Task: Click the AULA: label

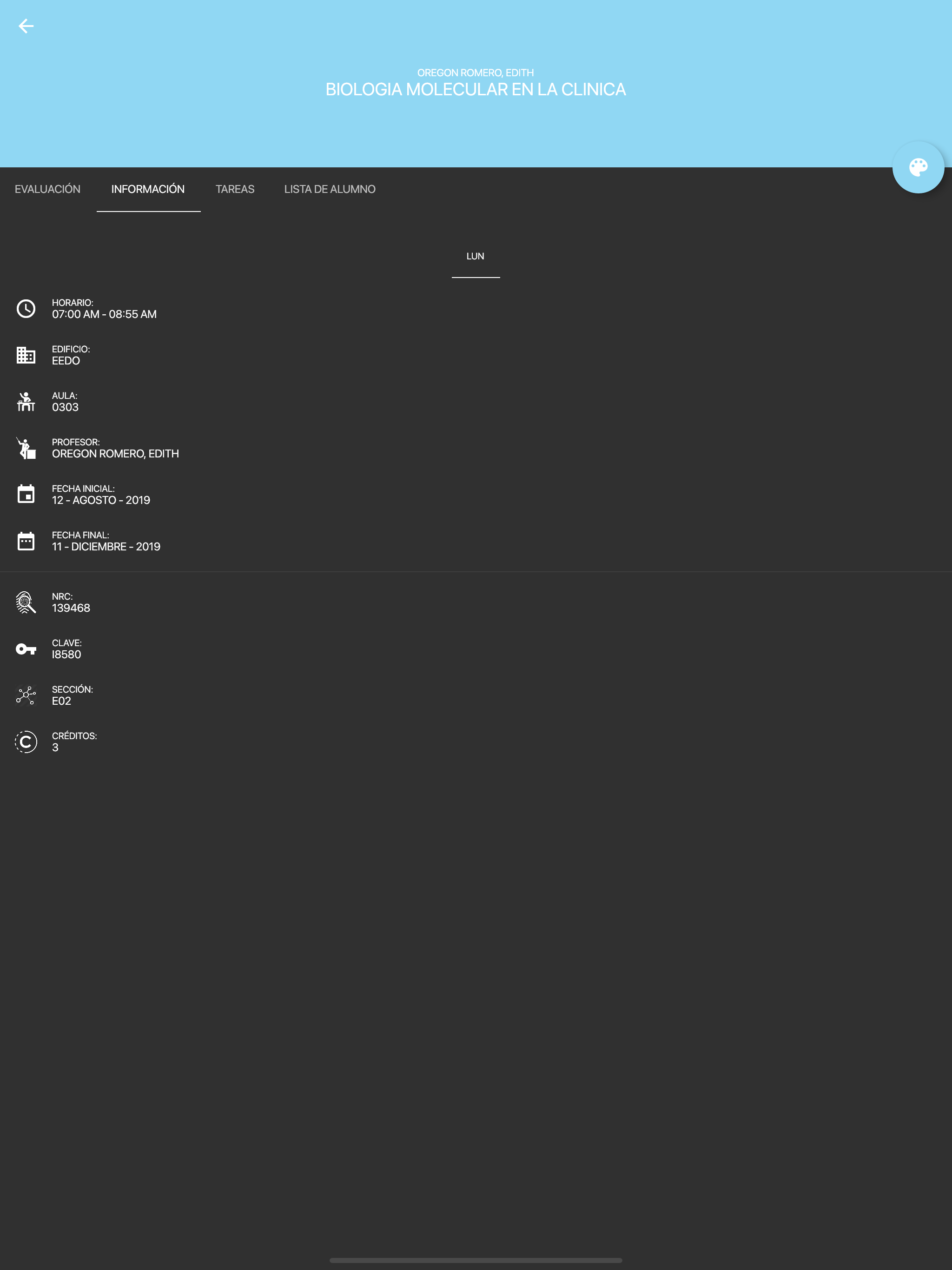Action: click(x=64, y=396)
